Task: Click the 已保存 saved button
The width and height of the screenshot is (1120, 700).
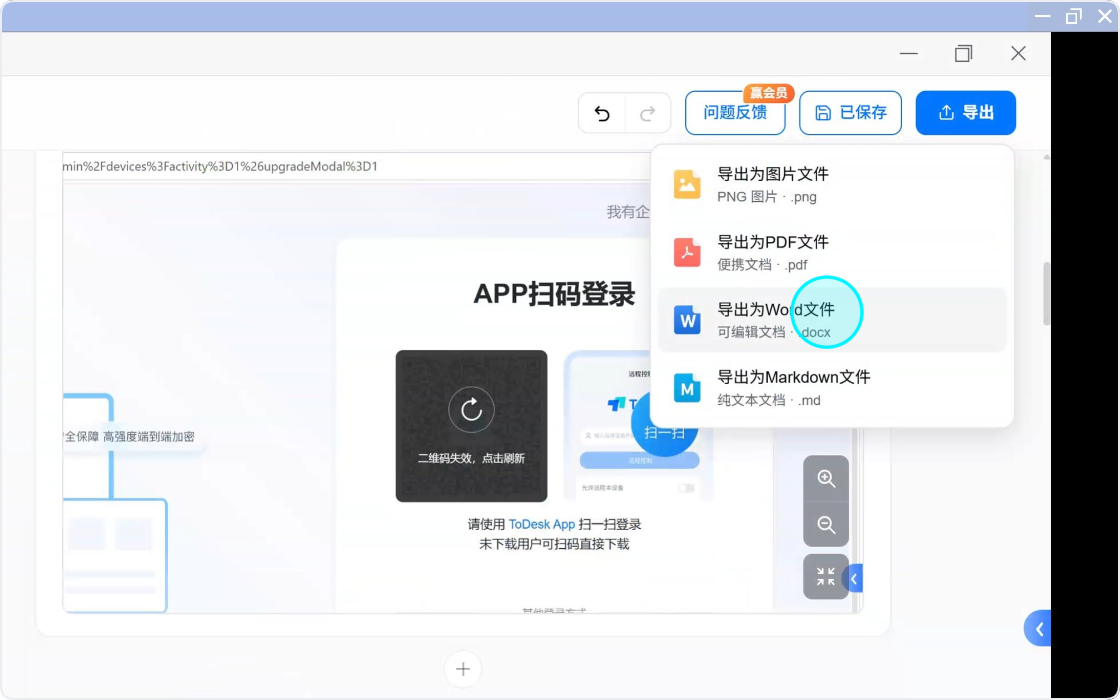Action: (x=850, y=113)
